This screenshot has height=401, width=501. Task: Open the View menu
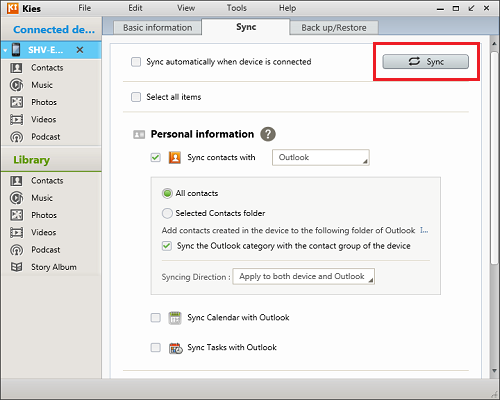click(x=186, y=8)
